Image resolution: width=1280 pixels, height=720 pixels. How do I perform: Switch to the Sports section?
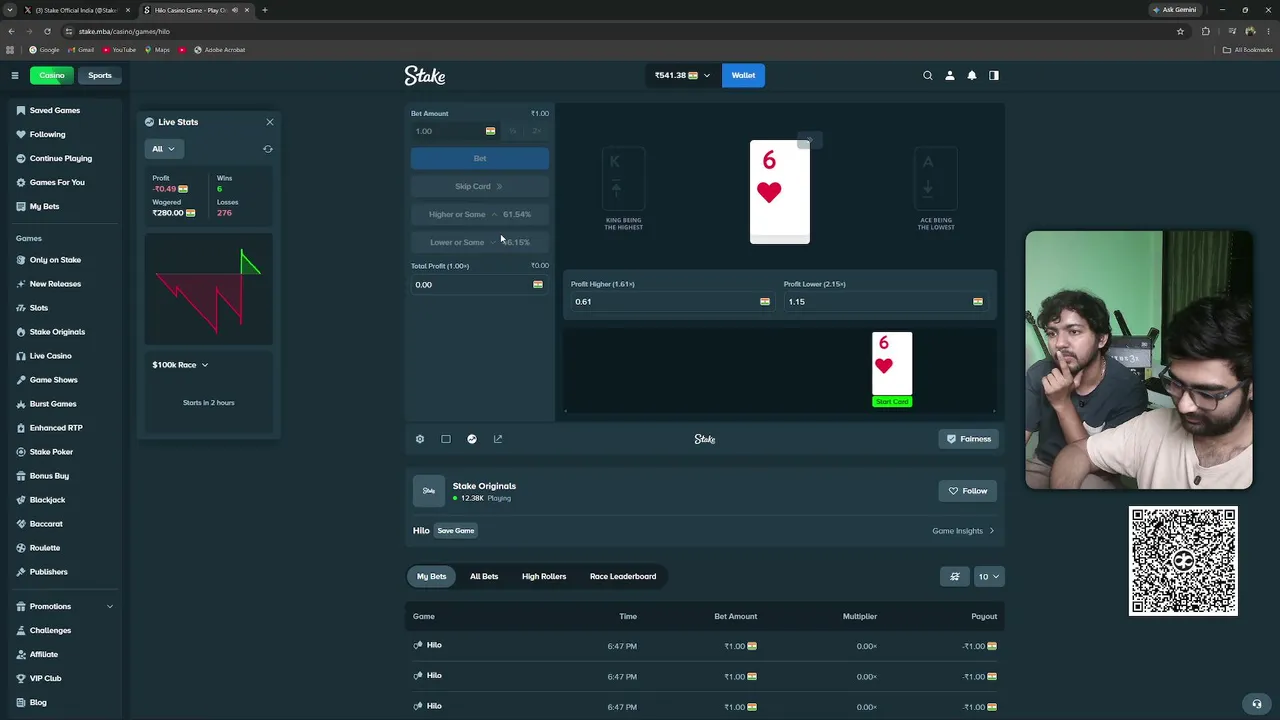(100, 75)
